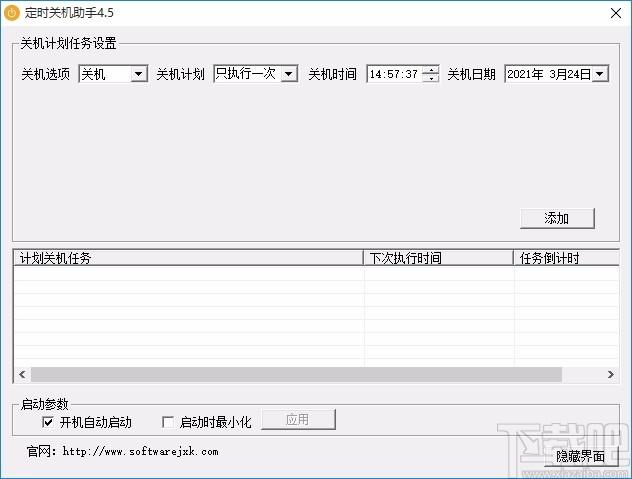
Task: Click the orange power app icon in title bar
Action: 12,12
